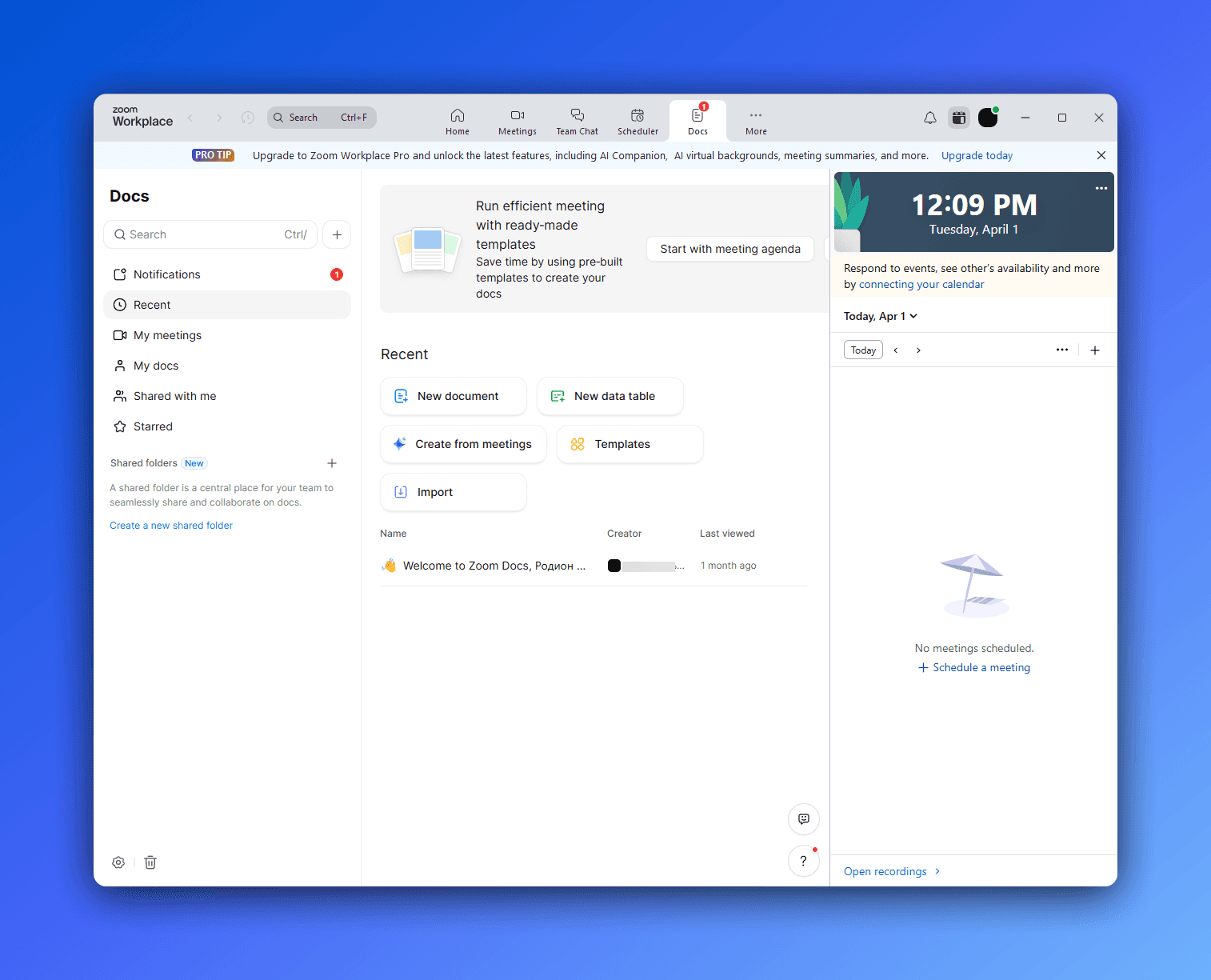The height and width of the screenshot is (980, 1211).
Task: Go to previous day in calendar
Action: [x=896, y=350]
